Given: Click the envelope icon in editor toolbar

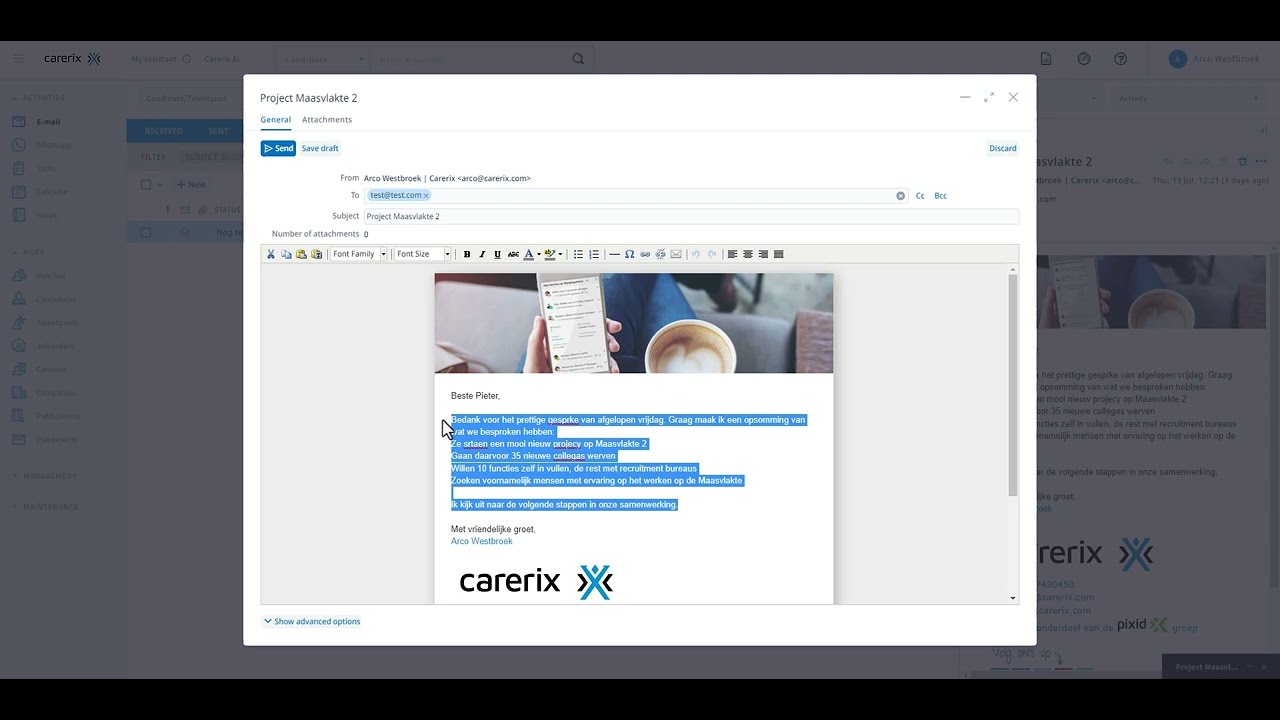Looking at the screenshot, I should tap(676, 254).
